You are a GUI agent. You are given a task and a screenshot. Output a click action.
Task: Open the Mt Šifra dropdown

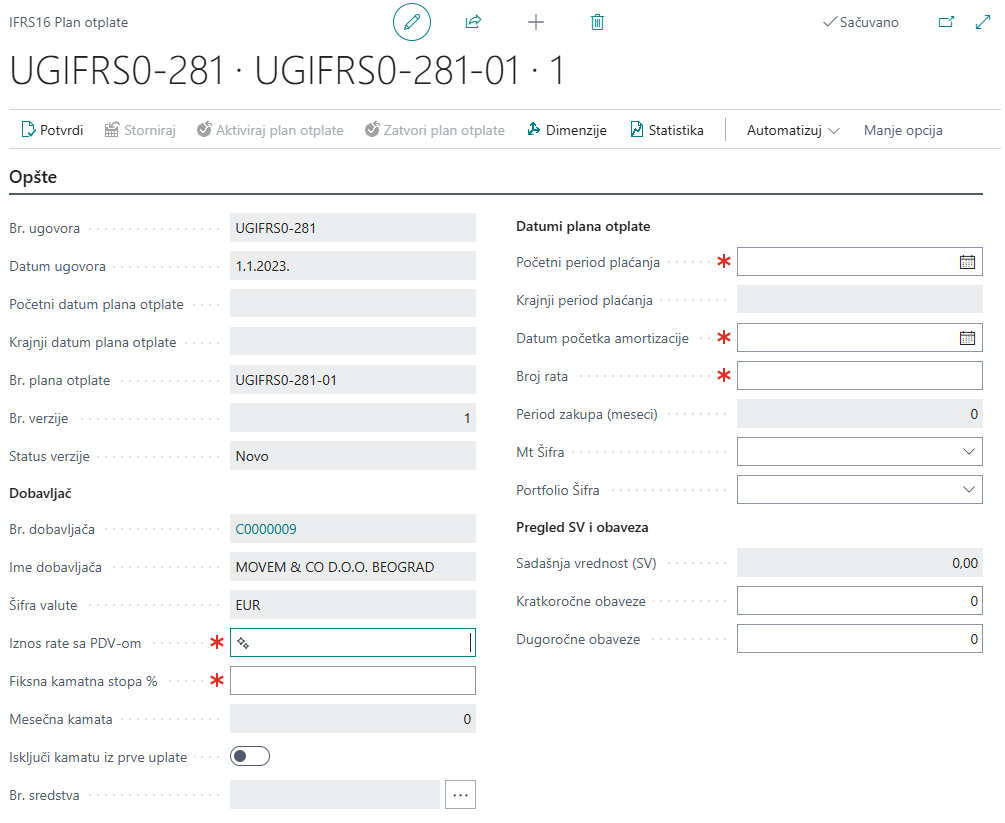click(x=968, y=451)
